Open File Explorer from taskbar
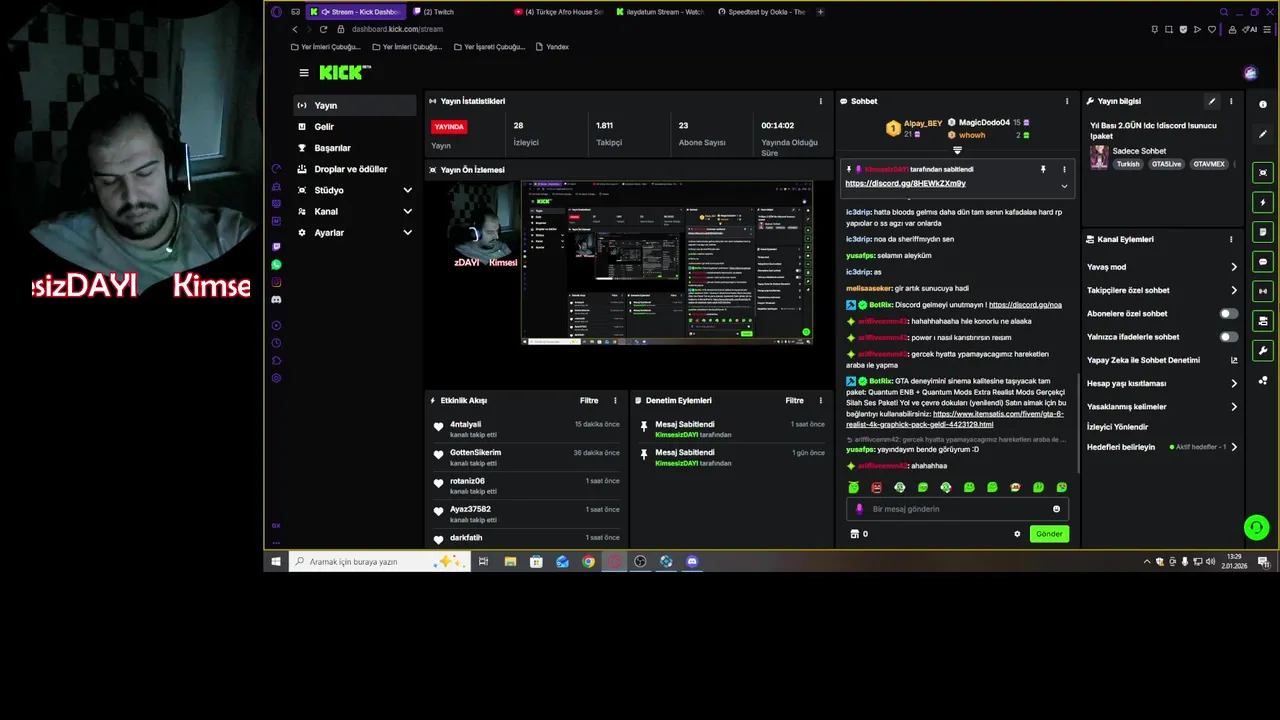The height and width of the screenshot is (720, 1280). point(510,562)
